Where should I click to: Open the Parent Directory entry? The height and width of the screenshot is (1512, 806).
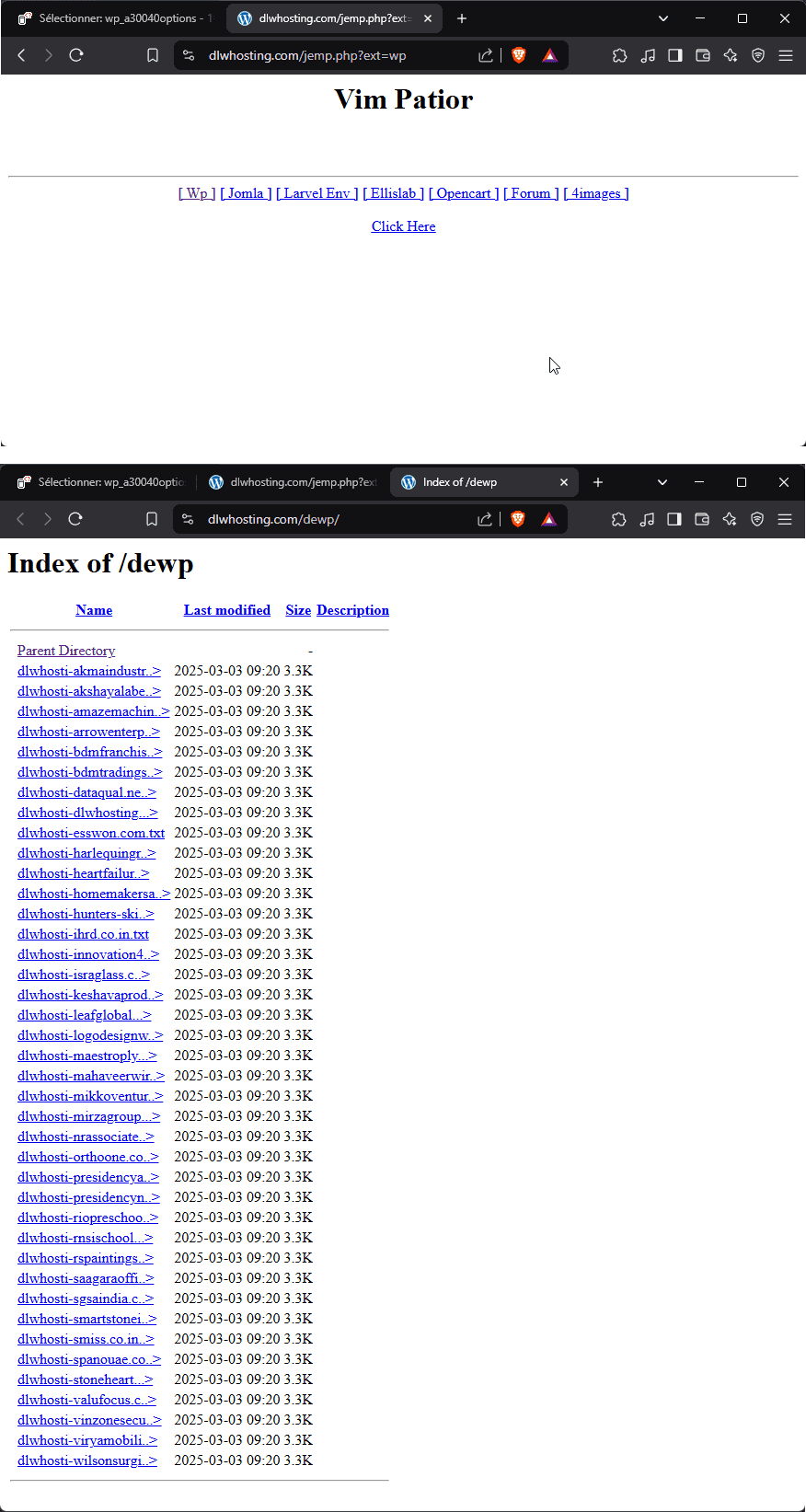[66, 651]
